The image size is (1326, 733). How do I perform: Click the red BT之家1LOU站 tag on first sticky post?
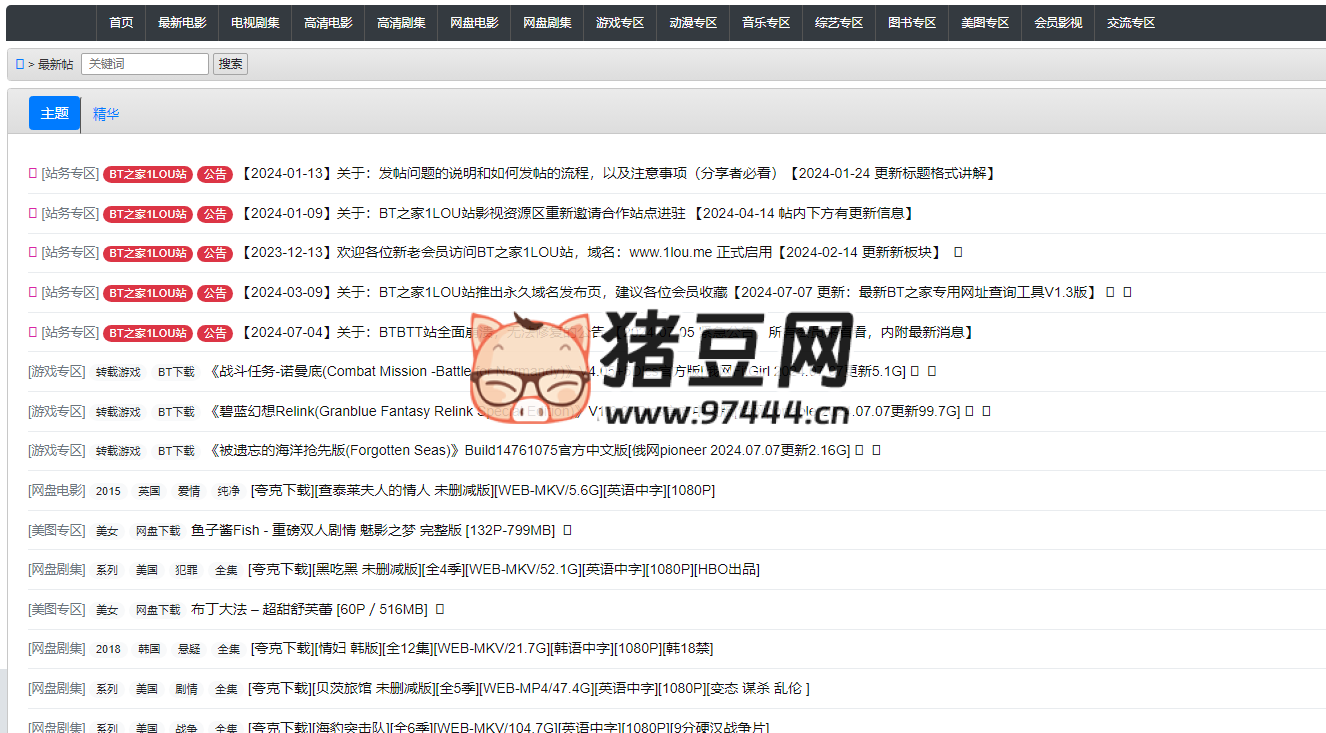click(147, 173)
